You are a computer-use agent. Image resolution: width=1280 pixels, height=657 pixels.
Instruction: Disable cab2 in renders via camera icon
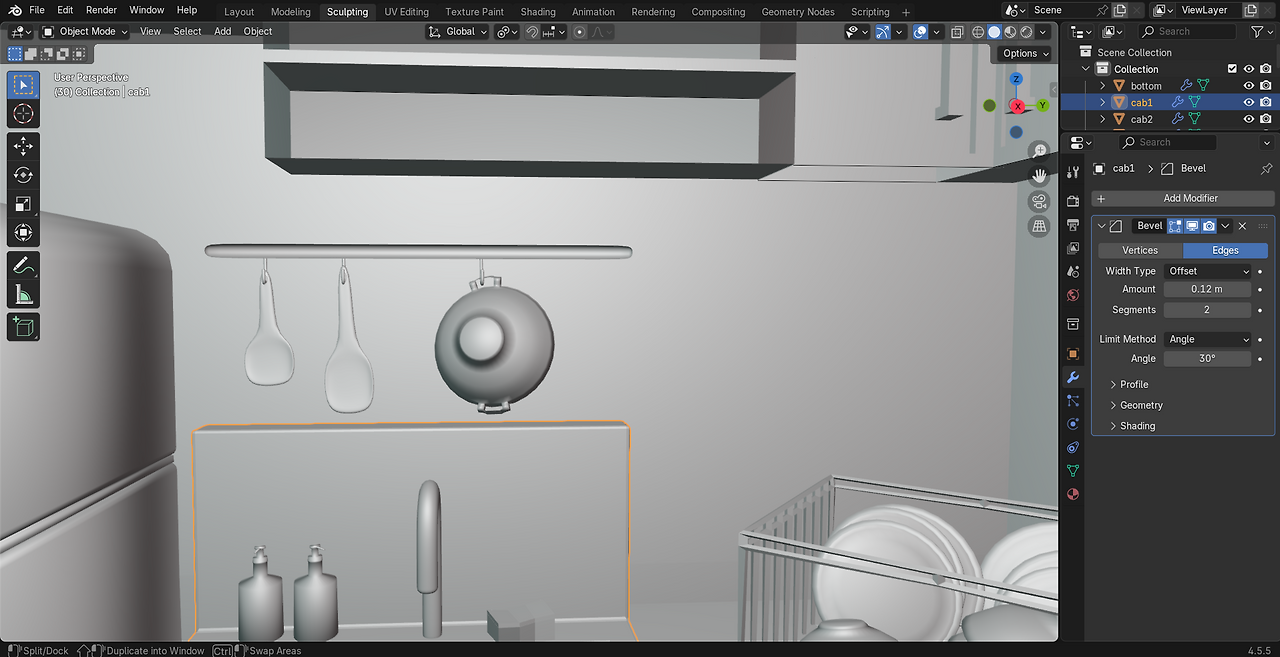coord(1265,119)
